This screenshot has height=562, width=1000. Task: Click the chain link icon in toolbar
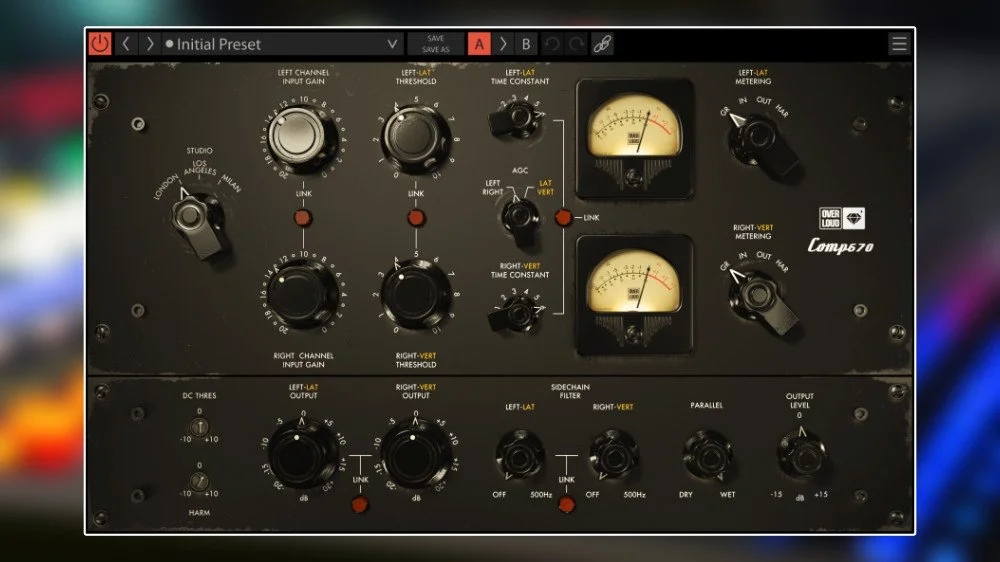point(602,44)
